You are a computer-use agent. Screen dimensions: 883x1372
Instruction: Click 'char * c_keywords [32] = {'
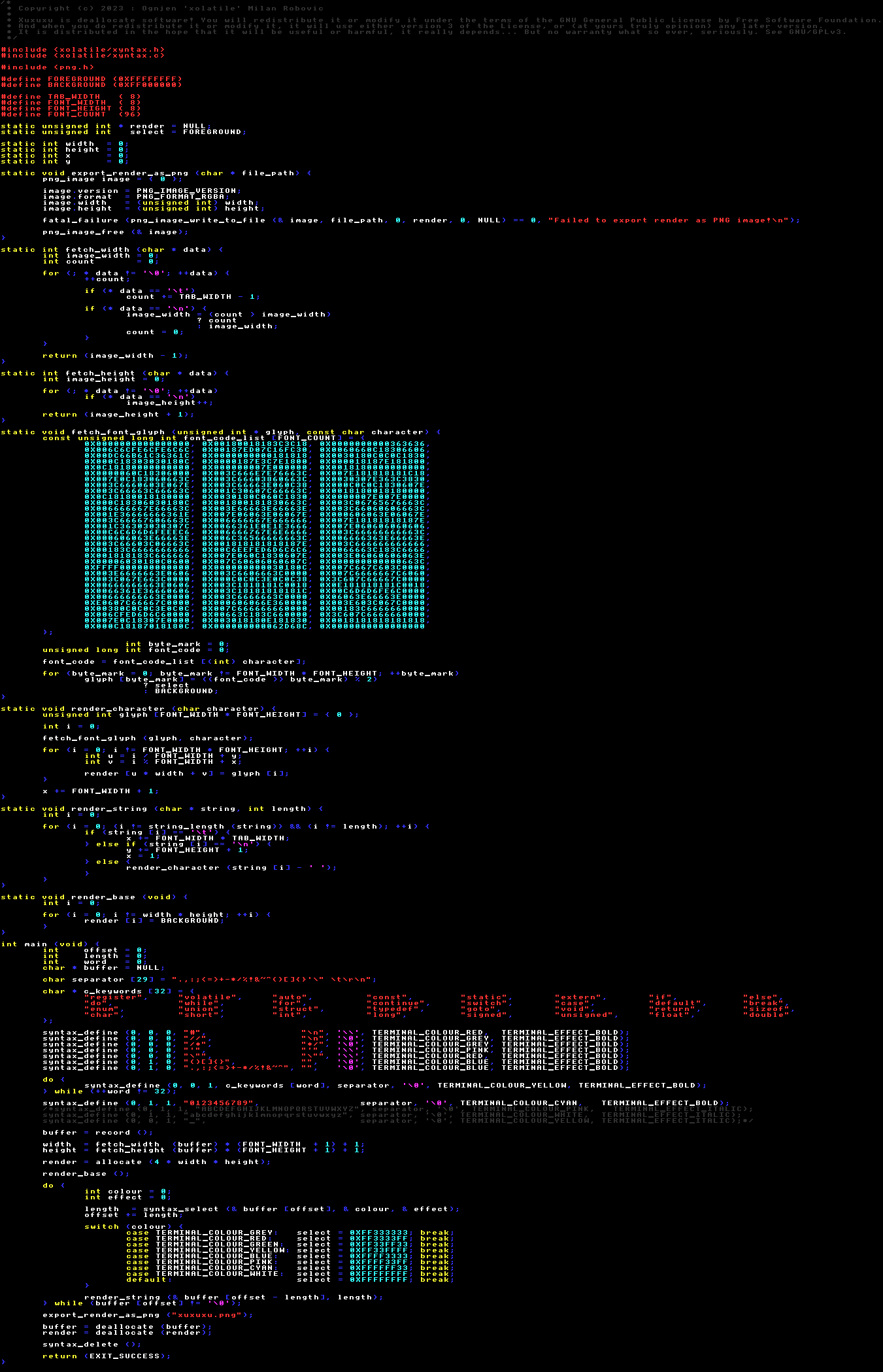[x=118, y=991]
